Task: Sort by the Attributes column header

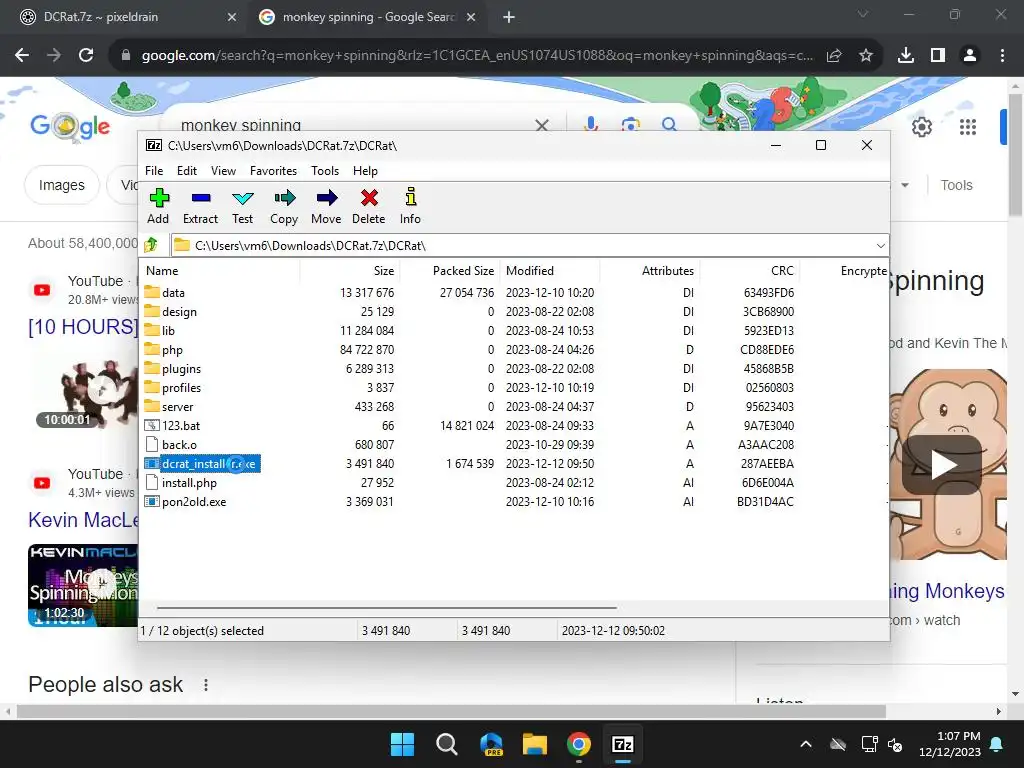Action: [650, 270]
